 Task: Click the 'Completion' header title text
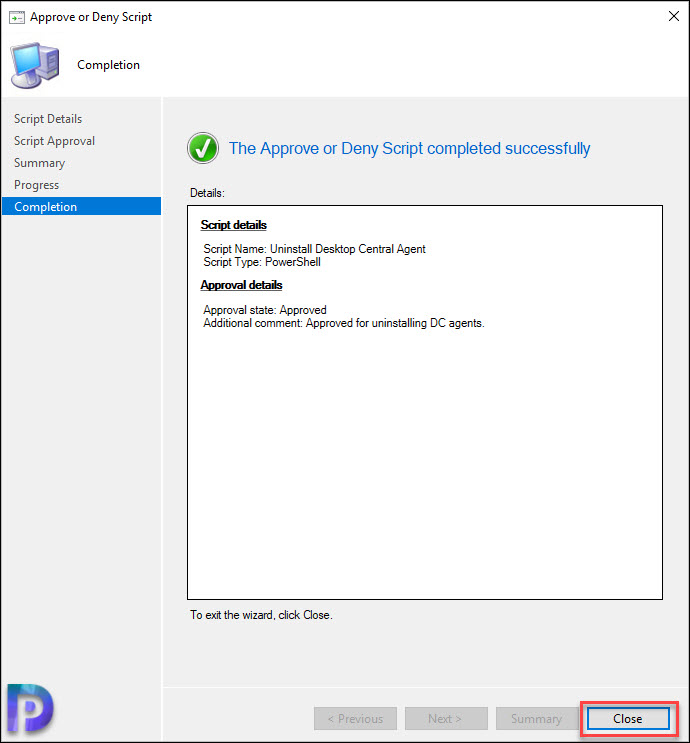(x=109, y=65)
